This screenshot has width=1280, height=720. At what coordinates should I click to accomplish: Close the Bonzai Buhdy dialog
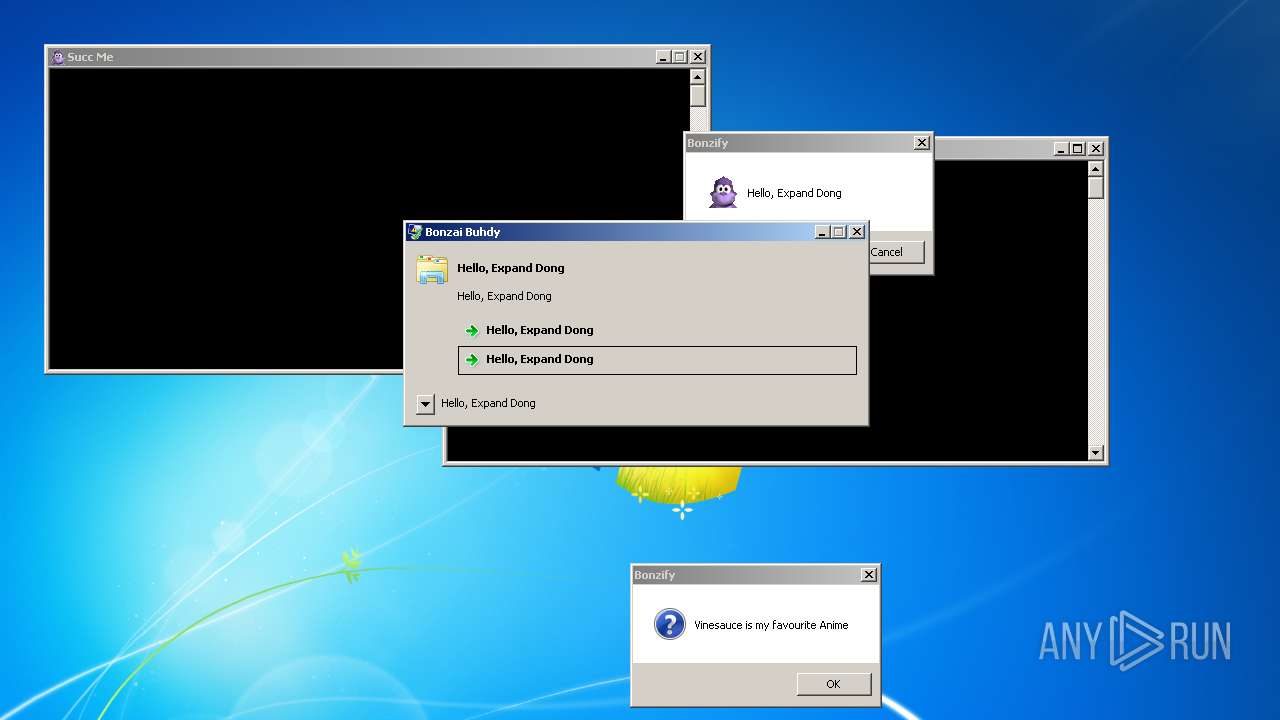(857, 232)
